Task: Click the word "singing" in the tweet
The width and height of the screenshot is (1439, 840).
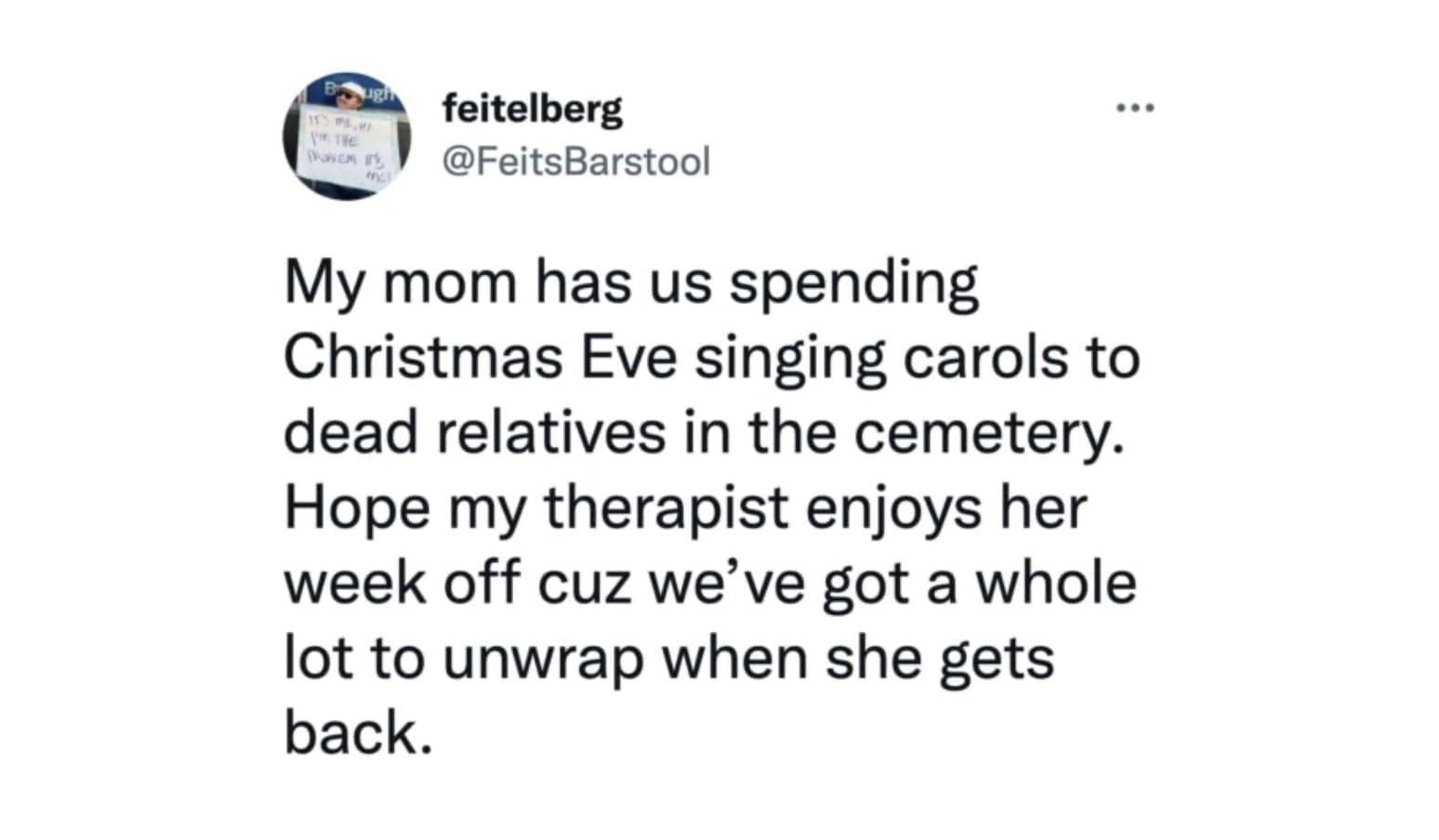Action: point(790,358)
